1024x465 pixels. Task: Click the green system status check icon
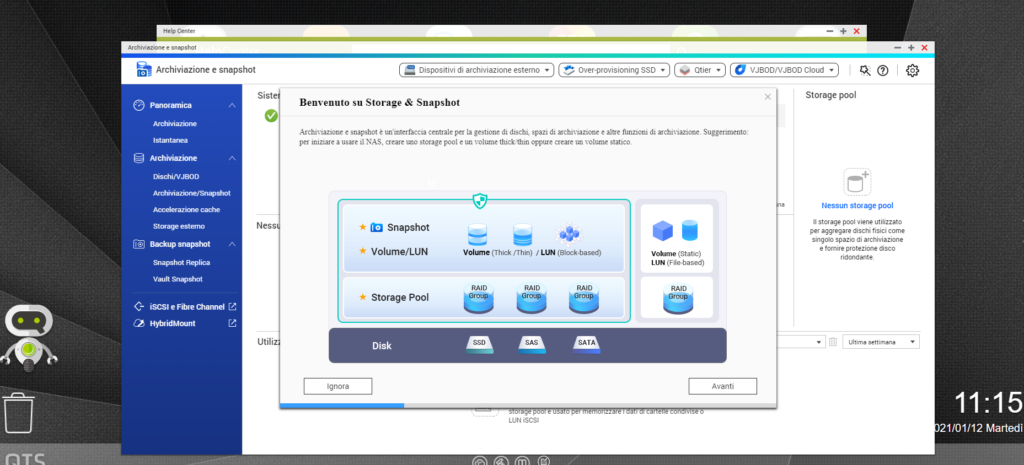click(270, 116)
